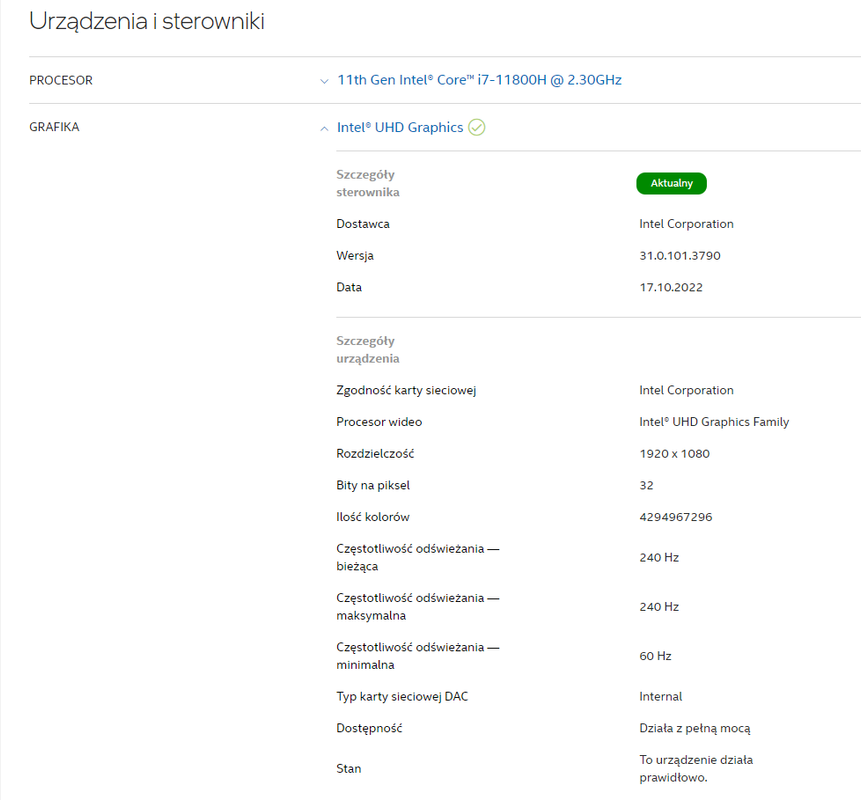Select the date value 17.10.2022
The height and width of the screenshot is (800, 861).
671,287
